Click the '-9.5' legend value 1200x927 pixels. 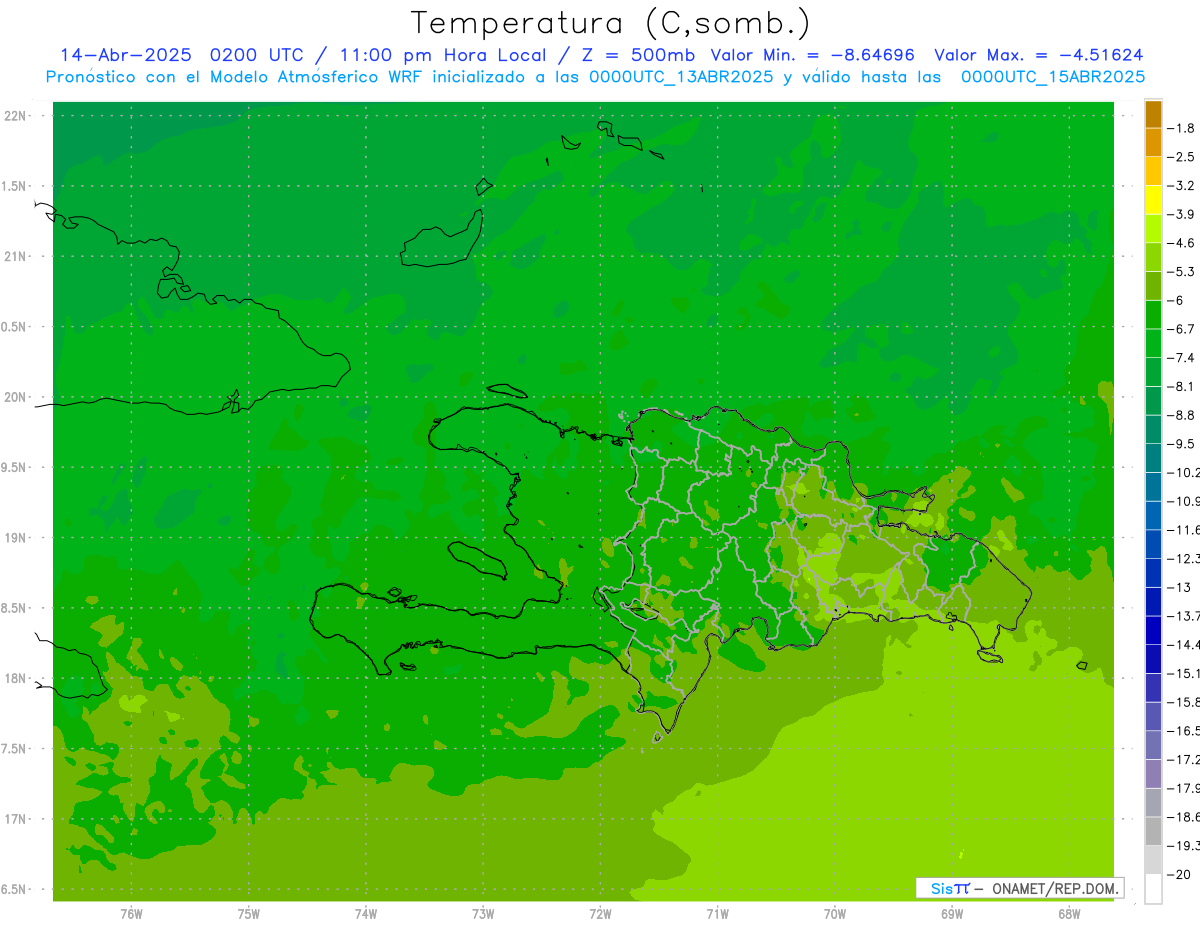[x=1181, y=444]
